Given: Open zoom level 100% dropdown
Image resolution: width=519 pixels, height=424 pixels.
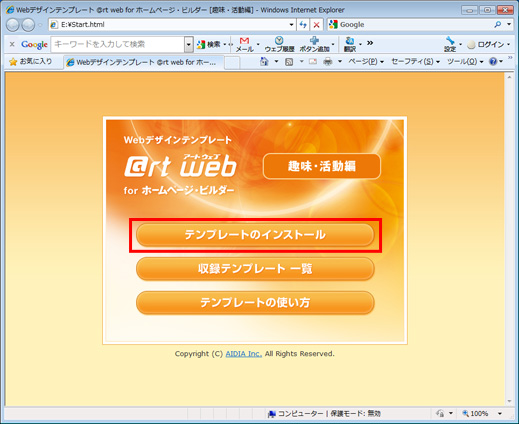Looking at the screenshot, I should (500, 414).
